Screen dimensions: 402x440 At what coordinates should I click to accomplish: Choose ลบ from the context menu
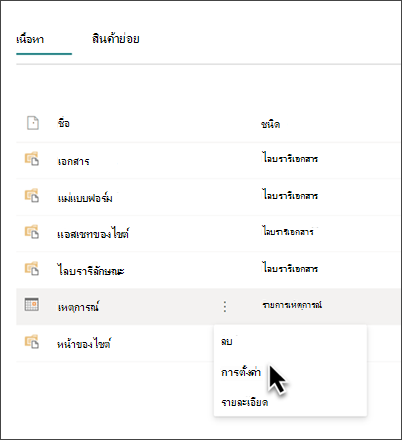tap(227, 341)
